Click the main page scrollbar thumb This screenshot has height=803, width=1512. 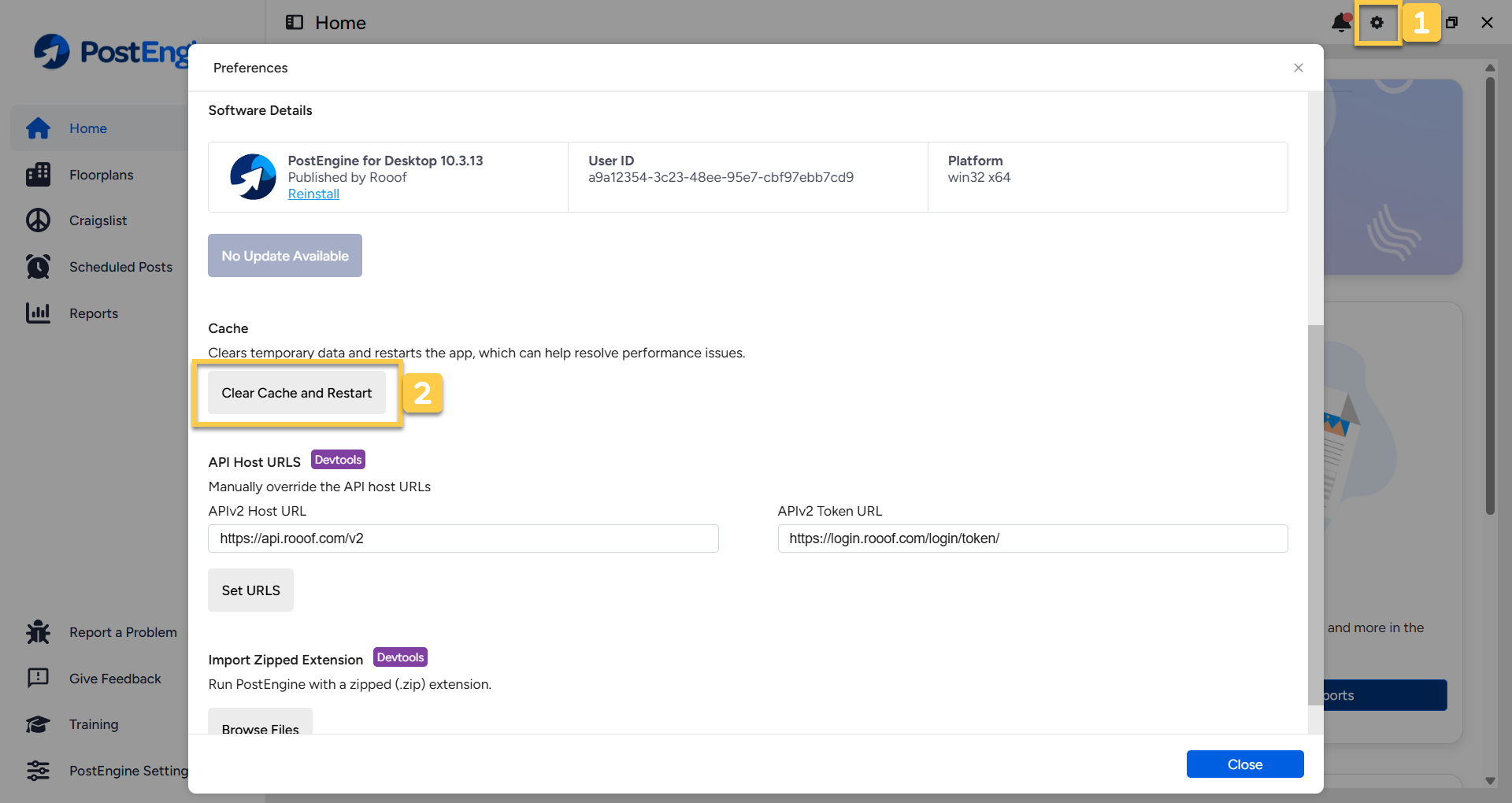pos(1490,295)
